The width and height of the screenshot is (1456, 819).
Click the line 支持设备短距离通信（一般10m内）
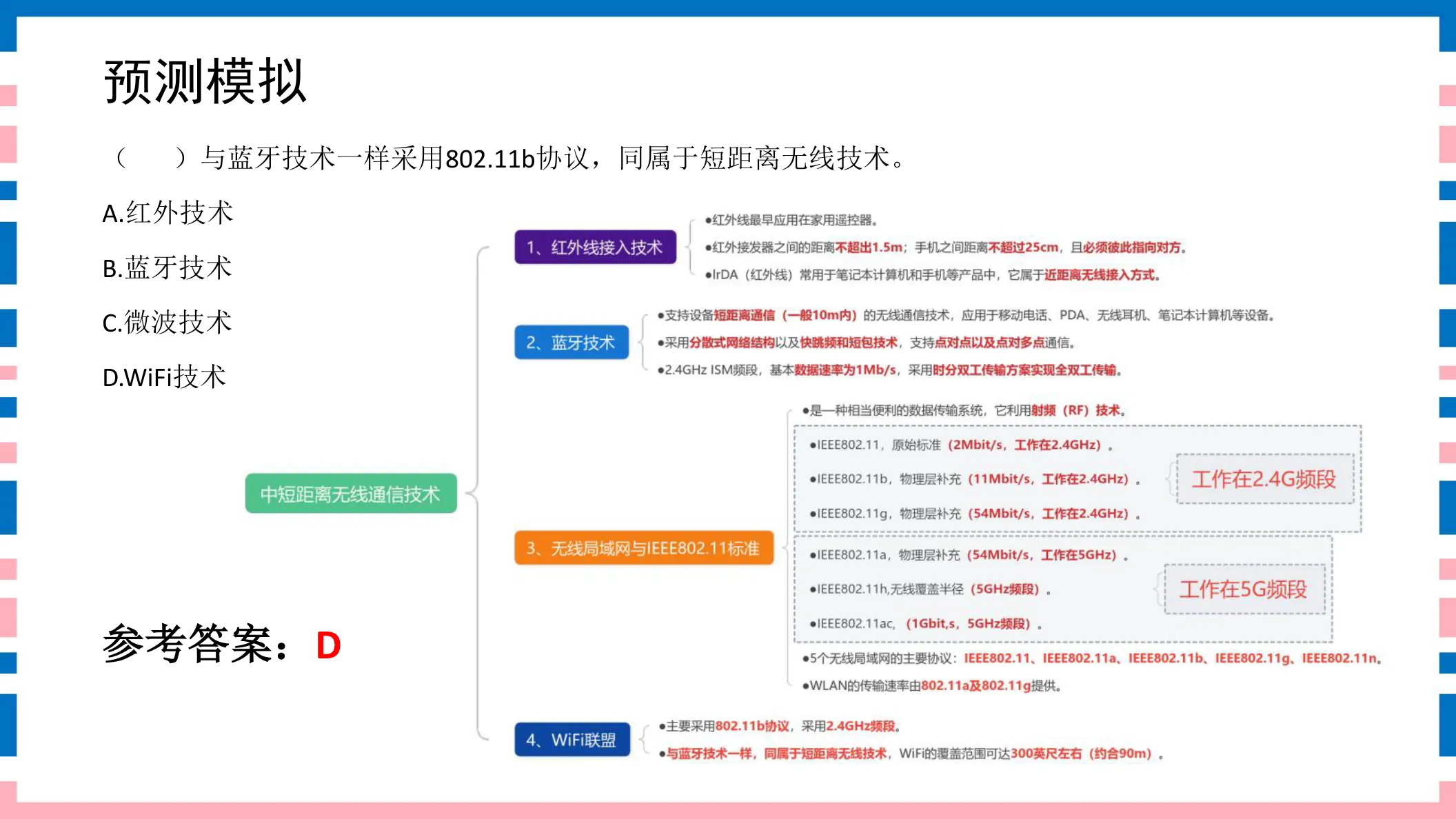pos(966,315)
